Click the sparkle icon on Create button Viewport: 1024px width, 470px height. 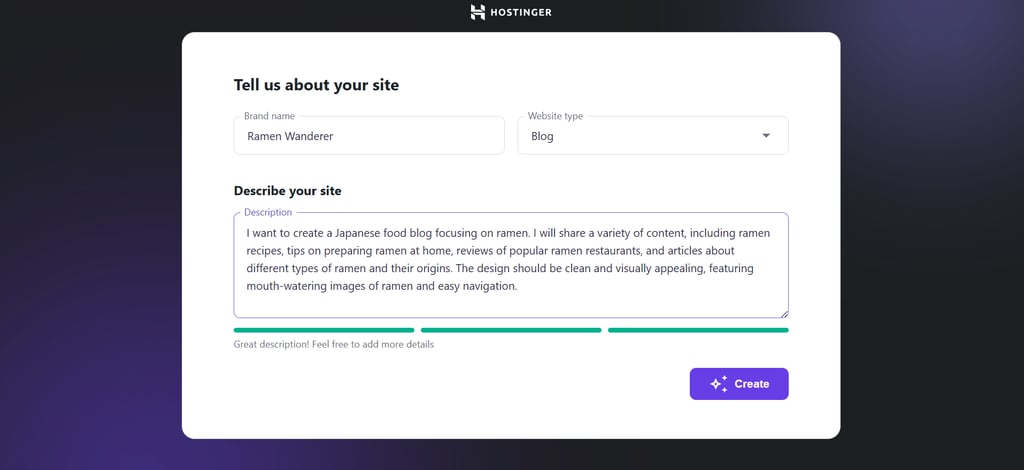(718, 384)
